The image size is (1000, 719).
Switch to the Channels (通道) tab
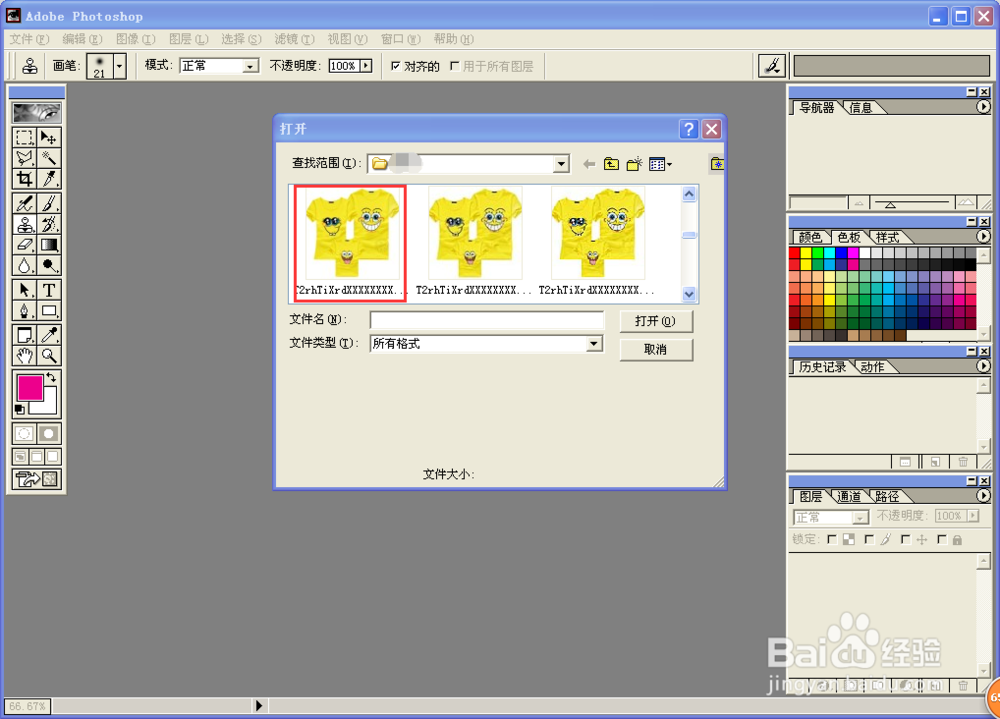tap(849, 496)
